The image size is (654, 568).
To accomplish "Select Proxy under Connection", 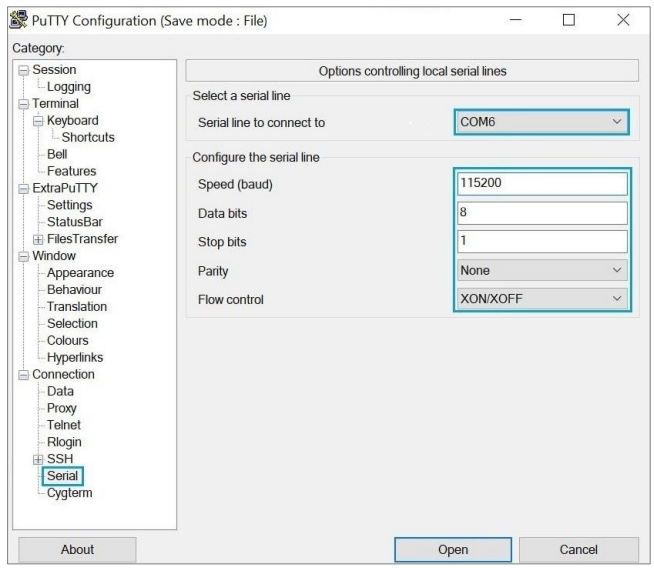I will (x=61, y=408).
